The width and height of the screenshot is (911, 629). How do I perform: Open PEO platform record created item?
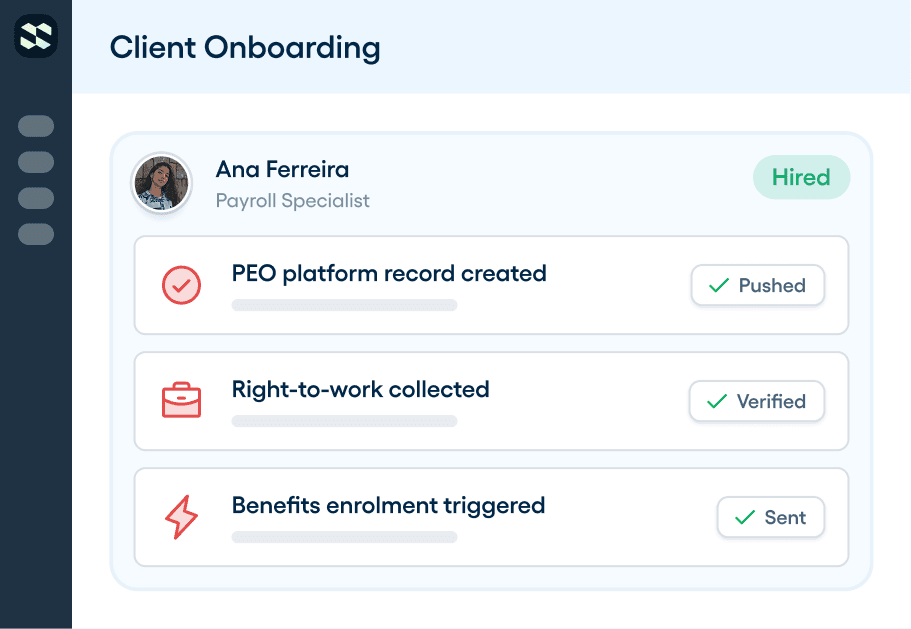(492, 285)
